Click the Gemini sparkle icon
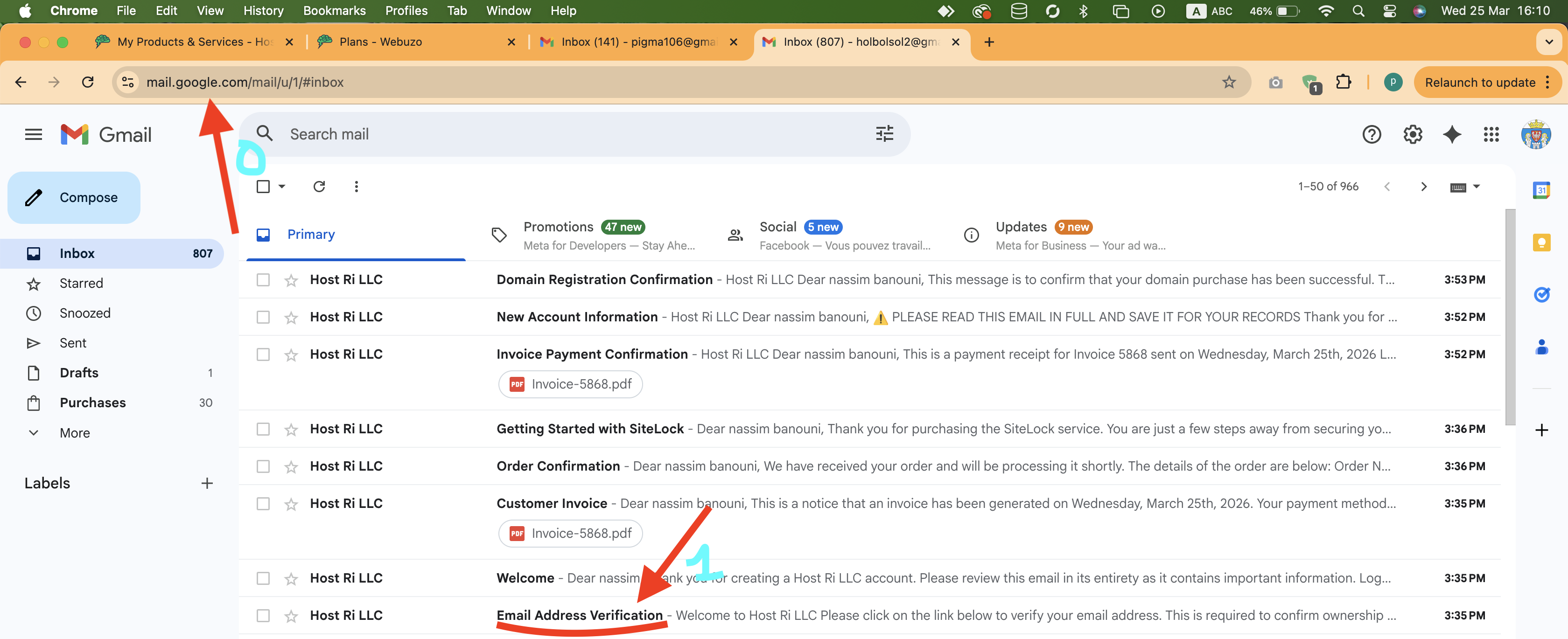 (x=1452, y=134)
